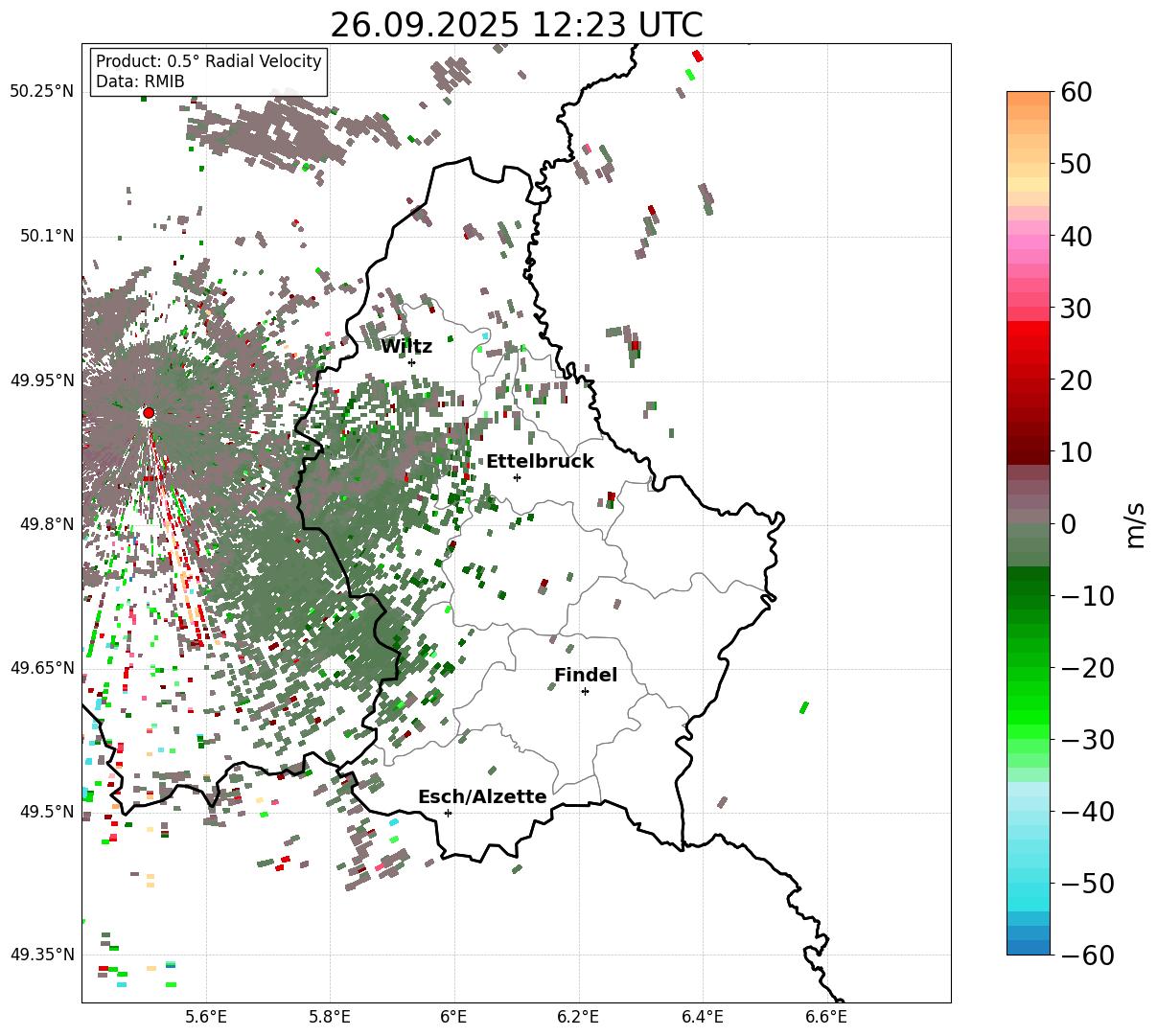Click the cross marker below Ettelbruck

click(517, 477)
